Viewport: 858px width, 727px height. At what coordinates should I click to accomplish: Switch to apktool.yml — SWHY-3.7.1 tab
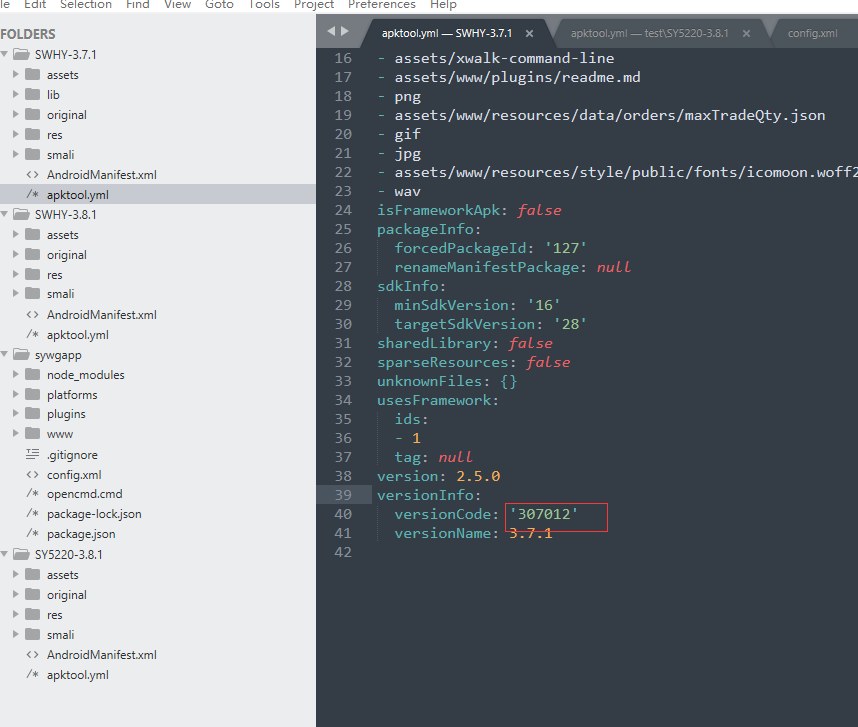[447, 33]
